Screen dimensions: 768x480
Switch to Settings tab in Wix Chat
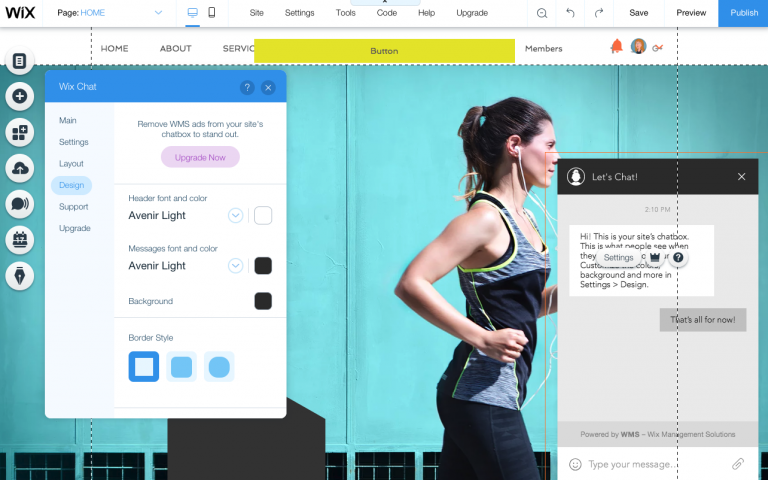pos(73,142)
